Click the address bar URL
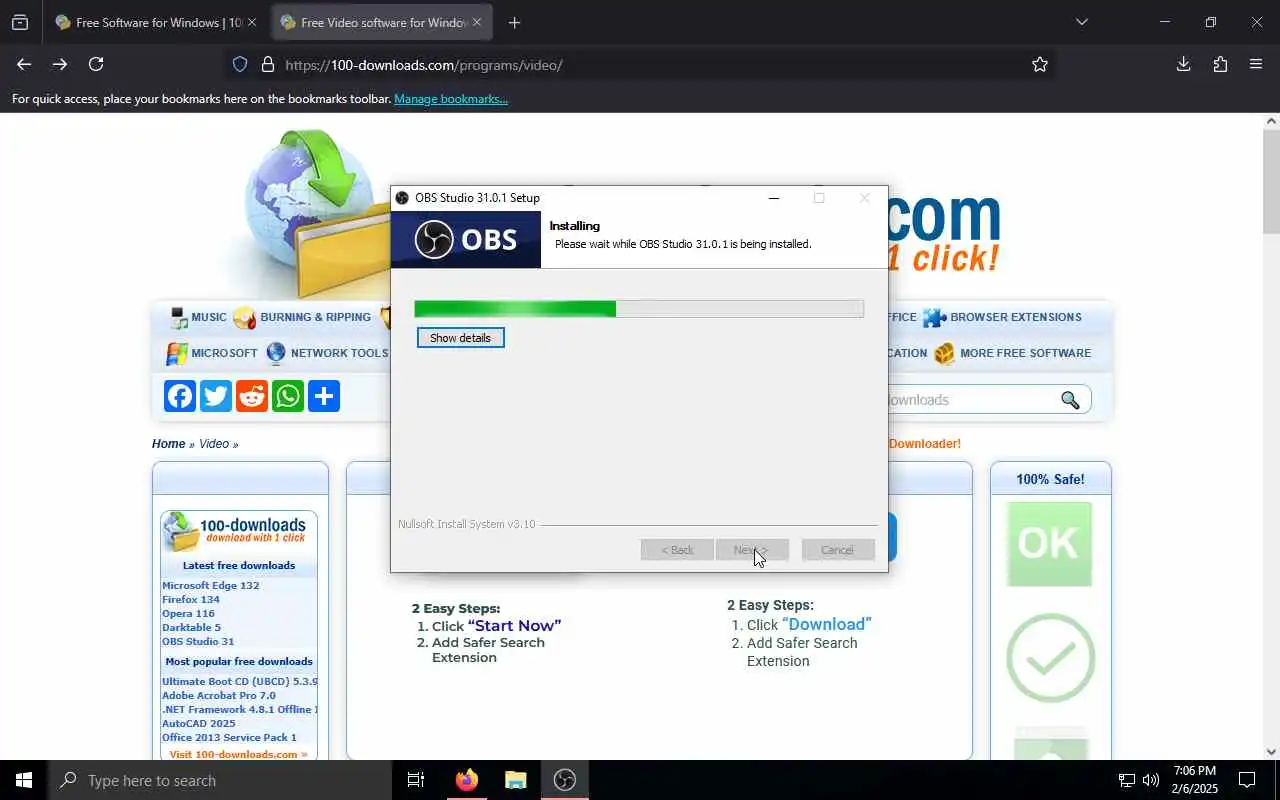Image resolution: width=1280 pixels, height=800 pixels. [424, 65]
